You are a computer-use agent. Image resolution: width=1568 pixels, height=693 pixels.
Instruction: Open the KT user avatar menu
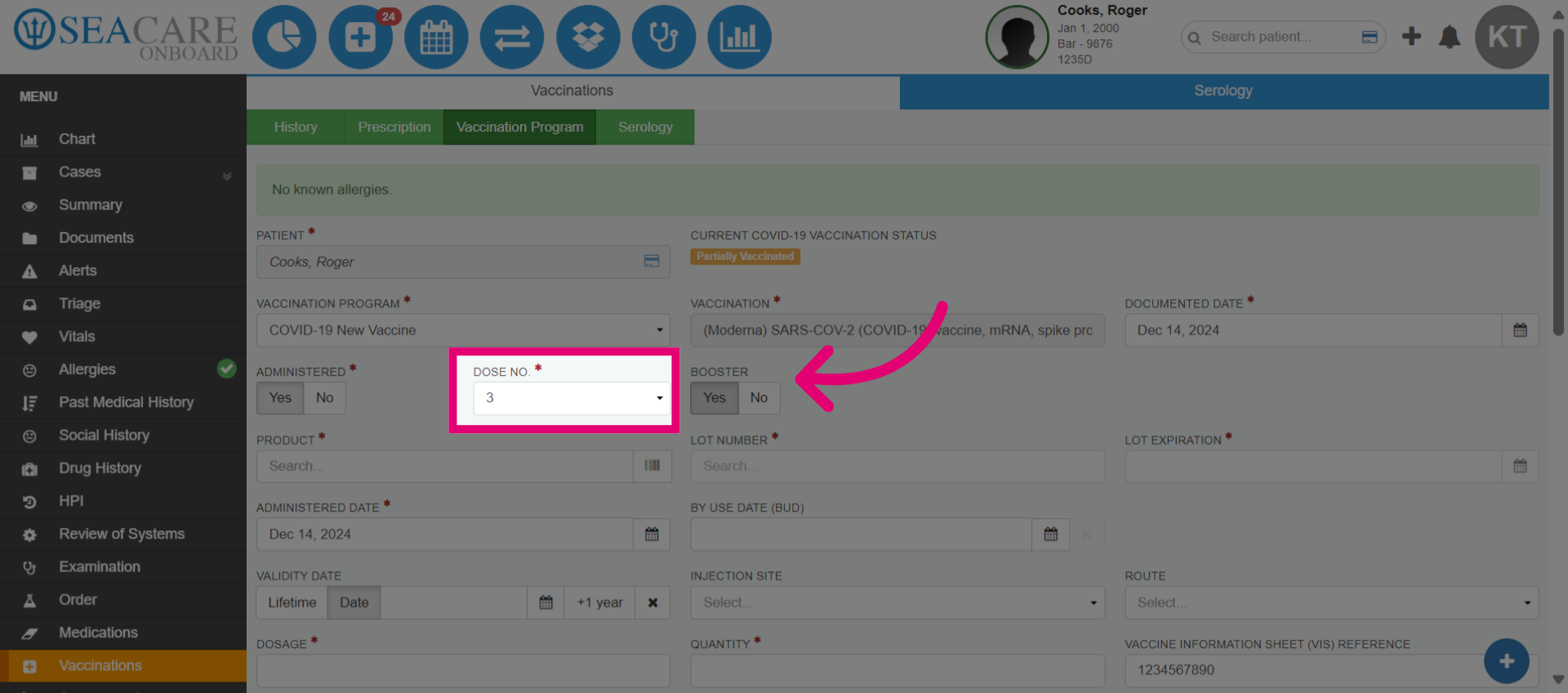tap(1507, 37)
